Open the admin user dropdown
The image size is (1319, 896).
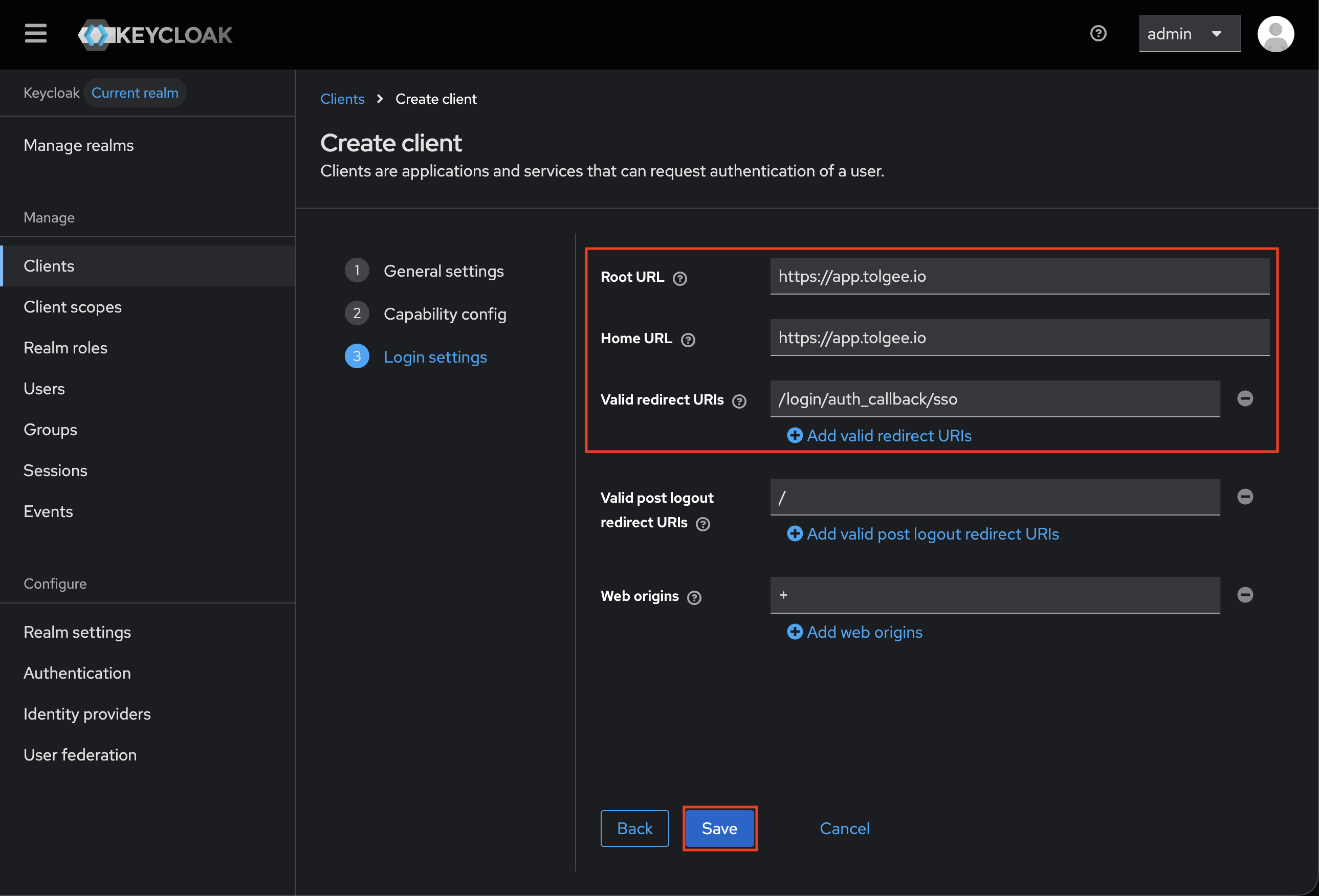[x=1189, y=34]
